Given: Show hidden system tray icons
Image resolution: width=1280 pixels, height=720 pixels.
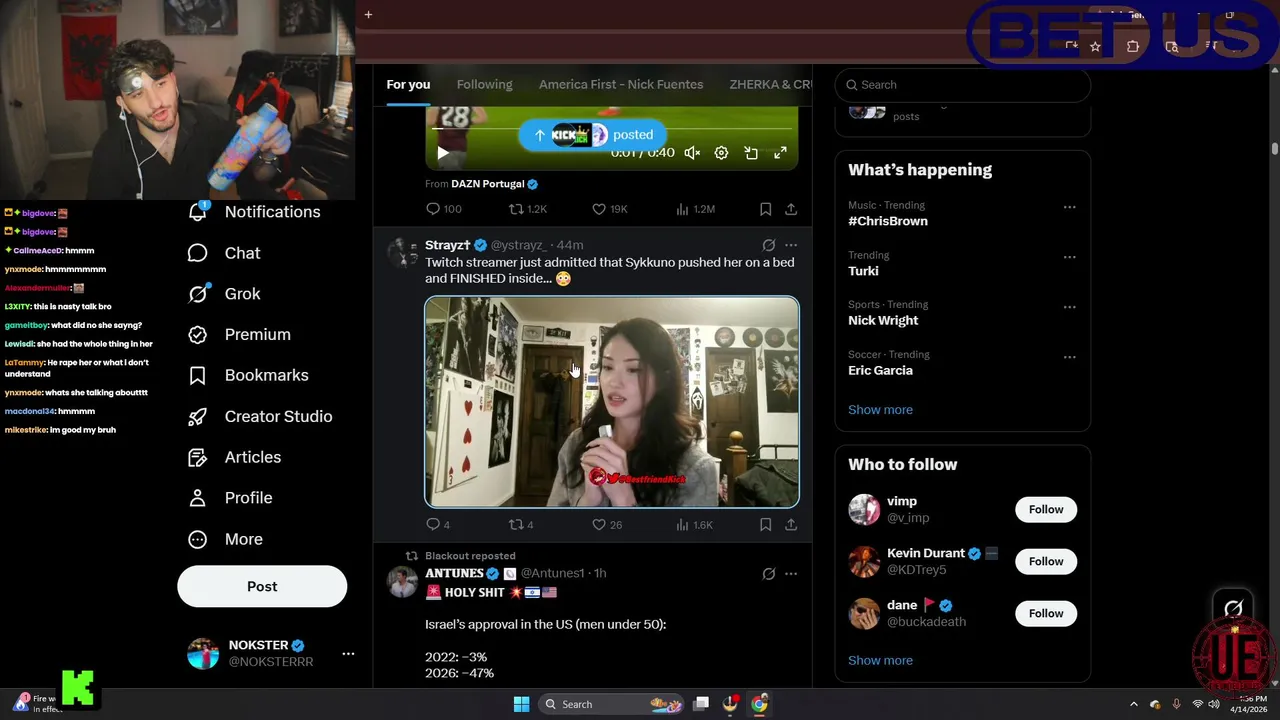Looking at the screenshot, I should pyautogui.click(x=1133, y=704).
